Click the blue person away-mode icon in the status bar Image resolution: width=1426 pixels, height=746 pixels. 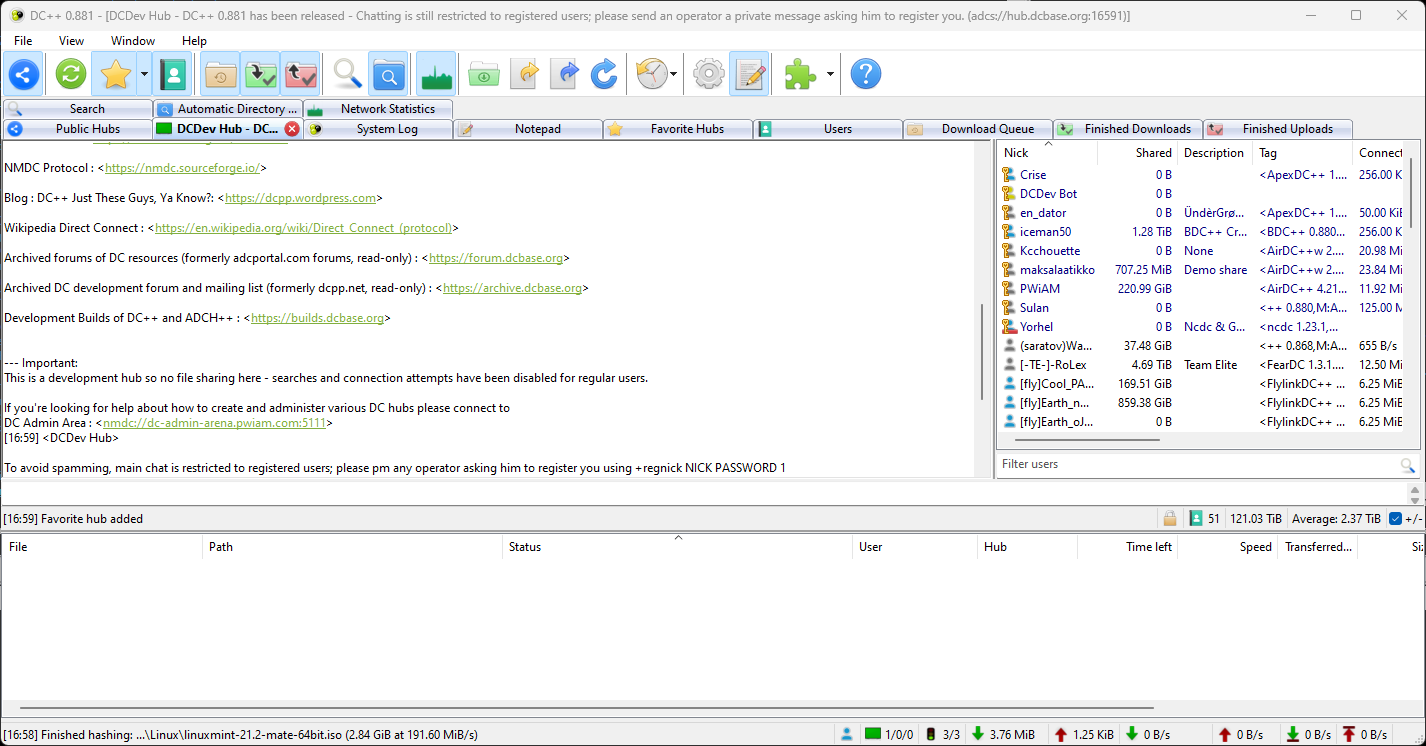(x=847, y=734)
